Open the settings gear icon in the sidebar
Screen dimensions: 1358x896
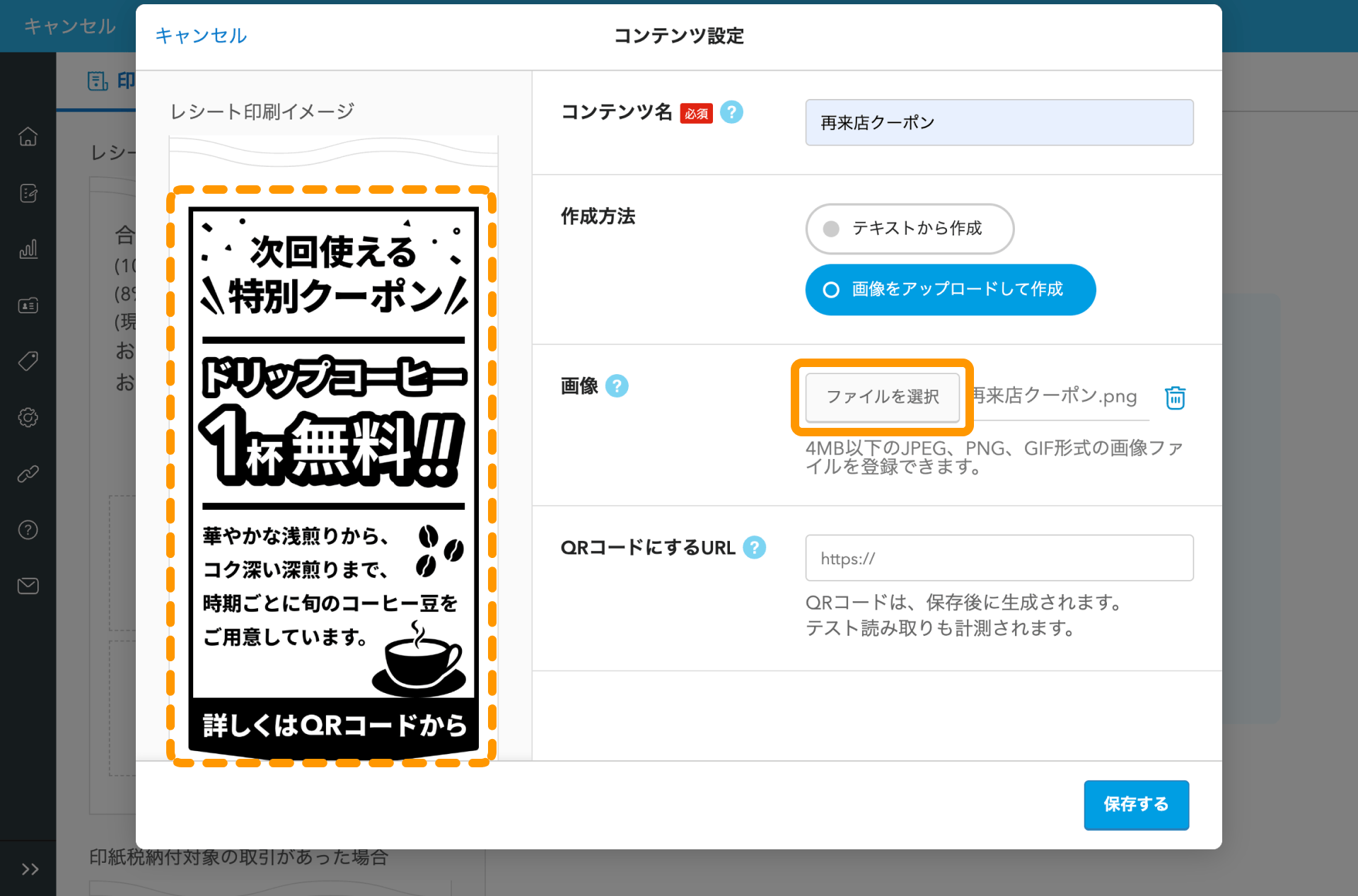[x=28, y=417]
